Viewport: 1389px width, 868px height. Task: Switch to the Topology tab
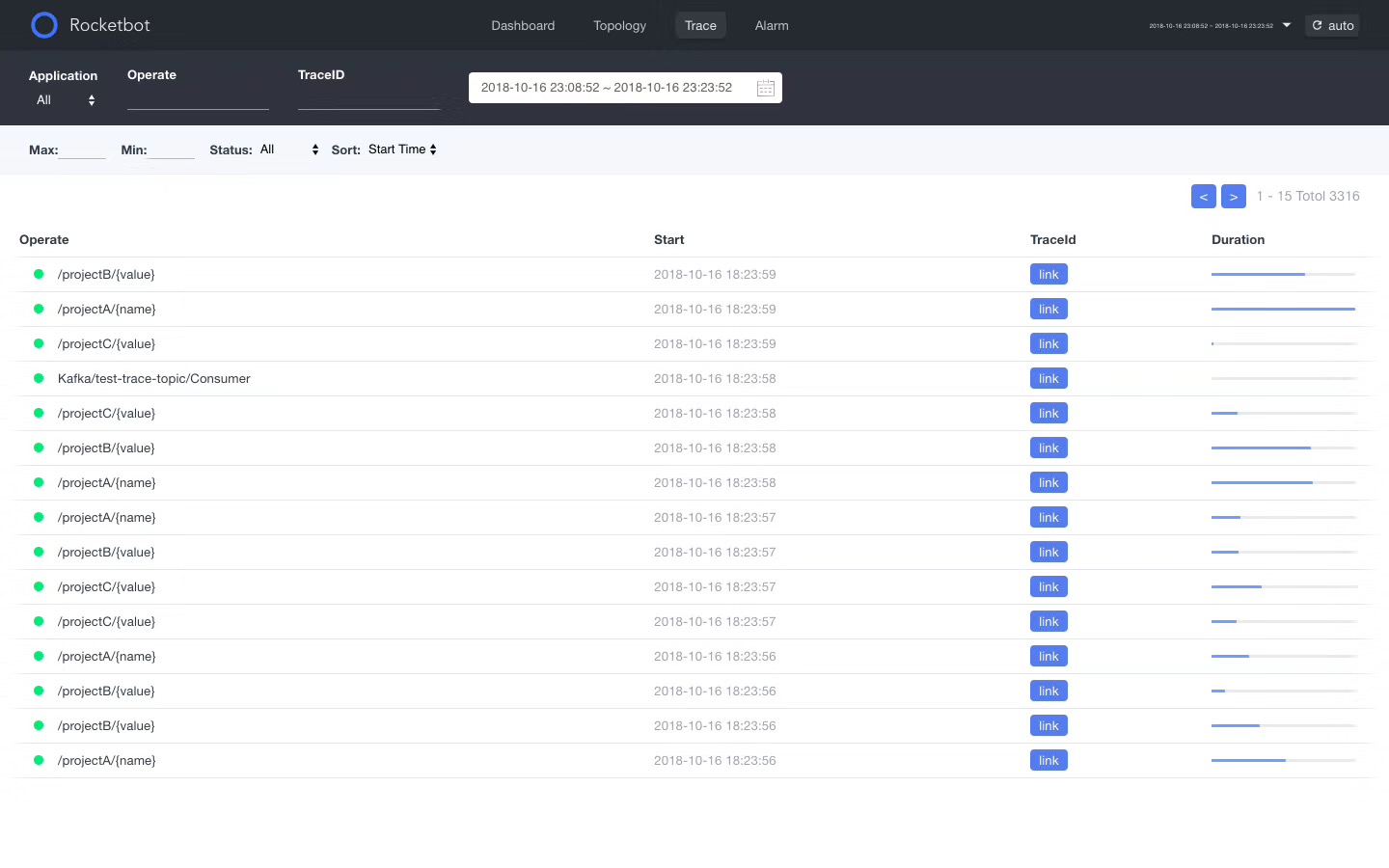[x=620, y=25]
